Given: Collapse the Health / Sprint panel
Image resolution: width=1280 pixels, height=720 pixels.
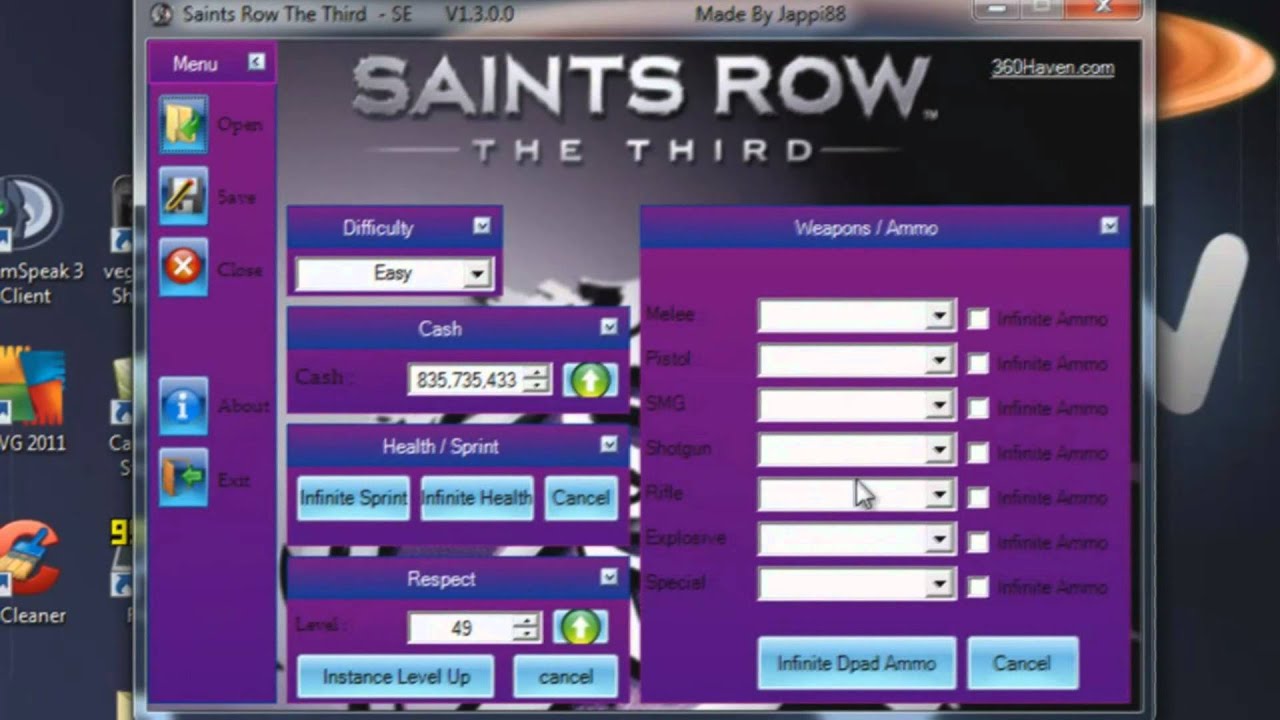Looking at the screenshot, I should click(609, 445).
